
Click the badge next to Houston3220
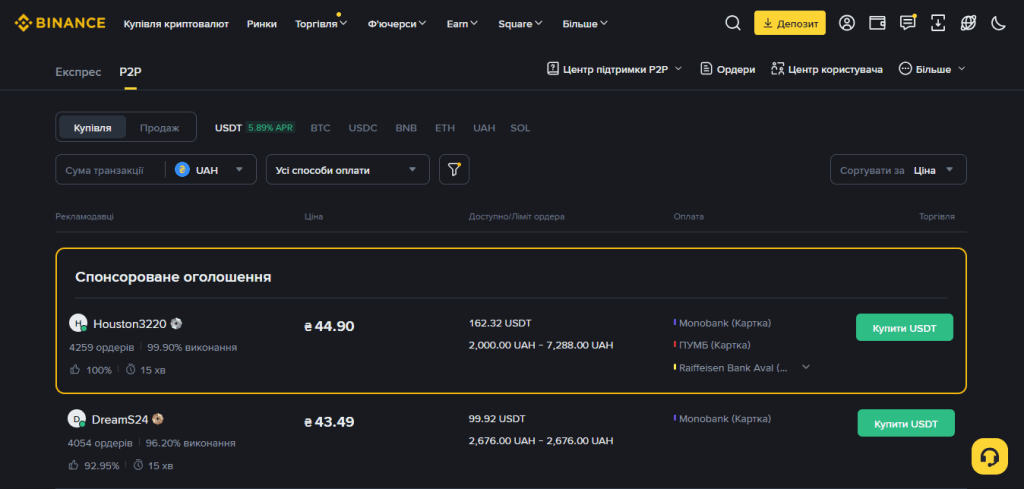coord(176,323)
